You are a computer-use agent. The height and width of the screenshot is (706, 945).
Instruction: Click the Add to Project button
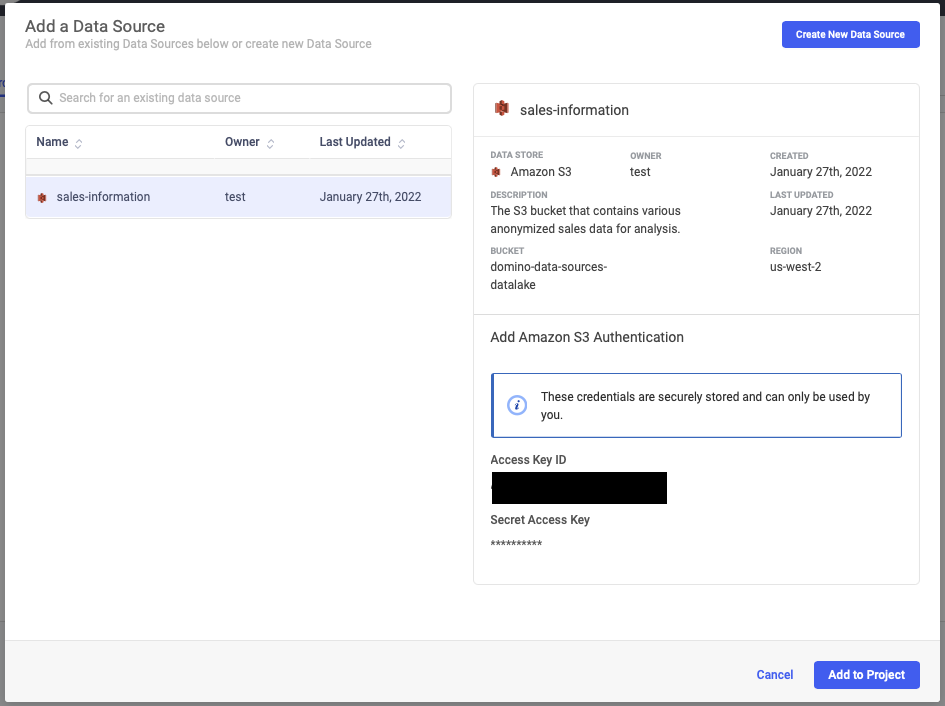pos(866,675)
